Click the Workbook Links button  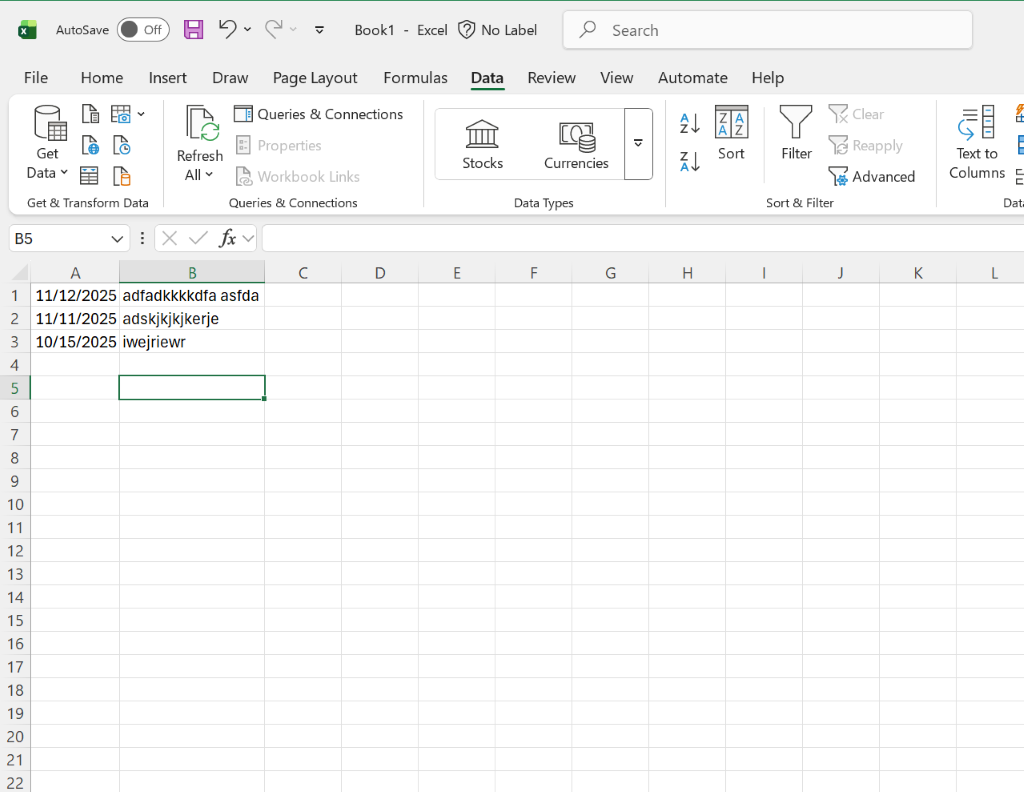(x=297, y=176)
